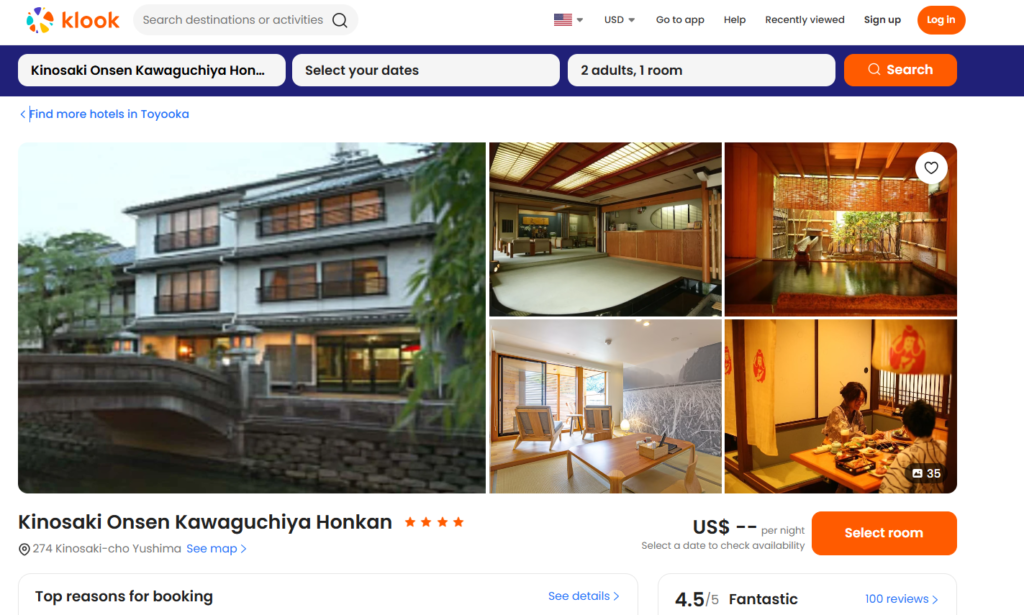This screenshot has height=615, width=1024.
Task: Open Recently viewed
Action: point(805,20)
